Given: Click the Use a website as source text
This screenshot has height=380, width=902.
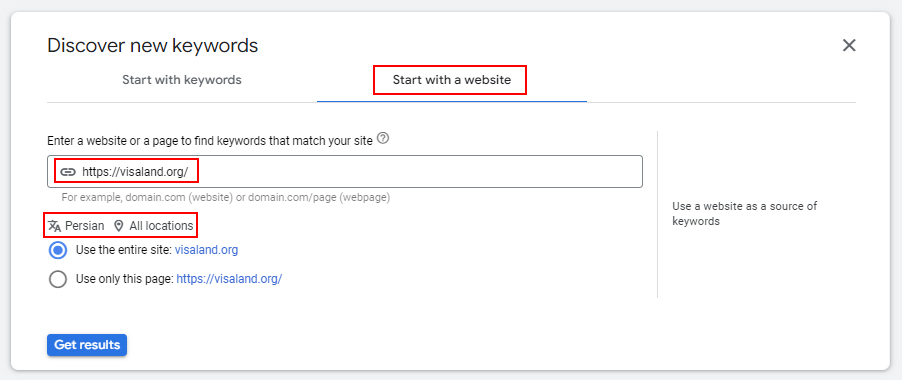Looking at the screenshot, I should pos(744,213).
